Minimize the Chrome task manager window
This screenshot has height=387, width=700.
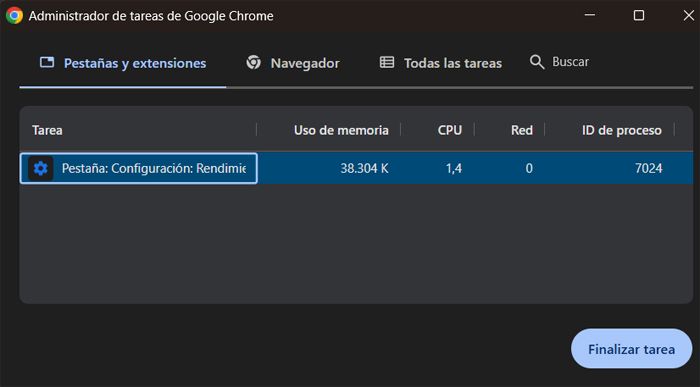click(x=590, y=15)
